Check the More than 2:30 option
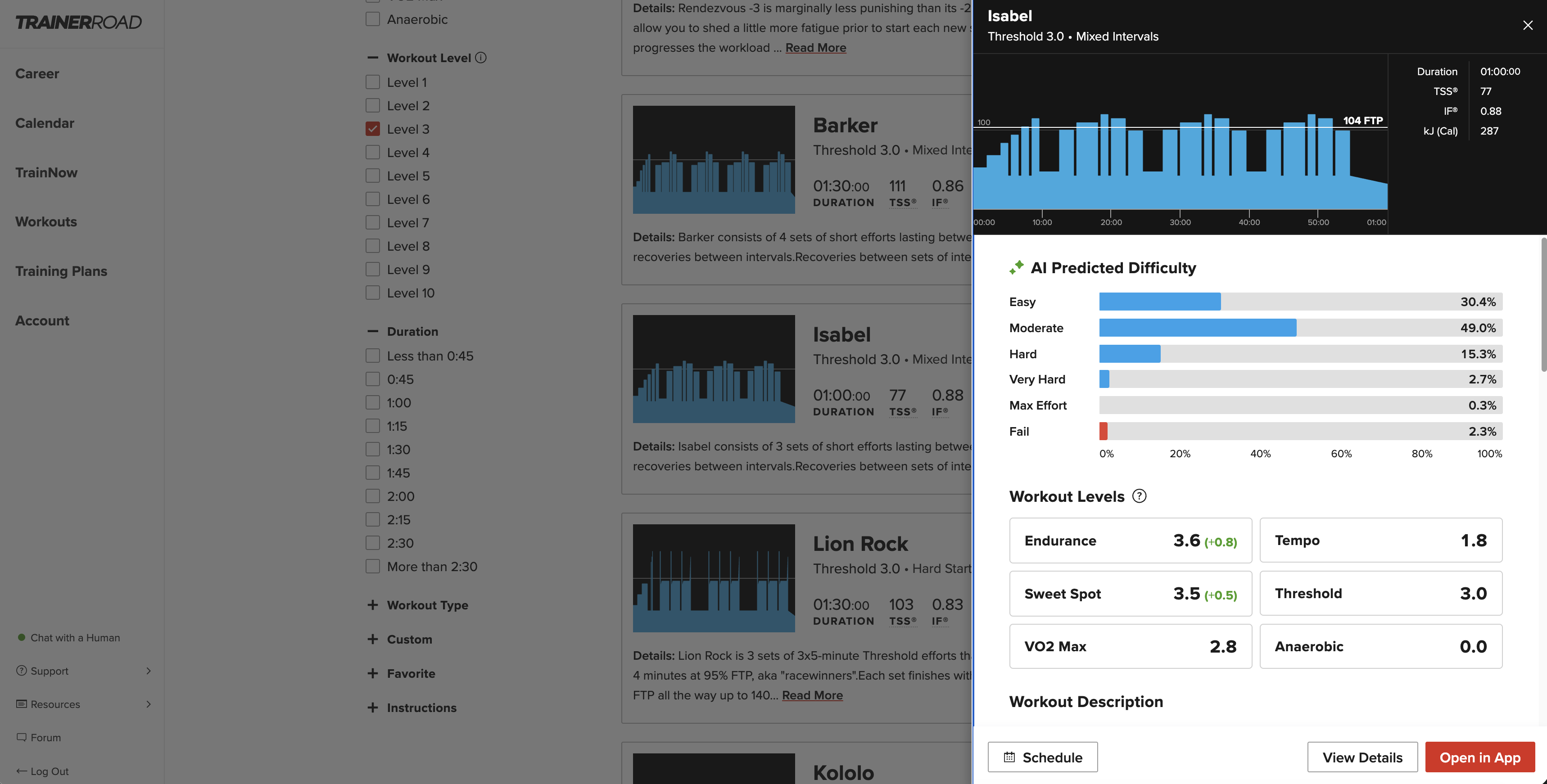Image resolution: width=1547 pixels, height=784 pixels. pyautogui.click(x=372, y=566)
